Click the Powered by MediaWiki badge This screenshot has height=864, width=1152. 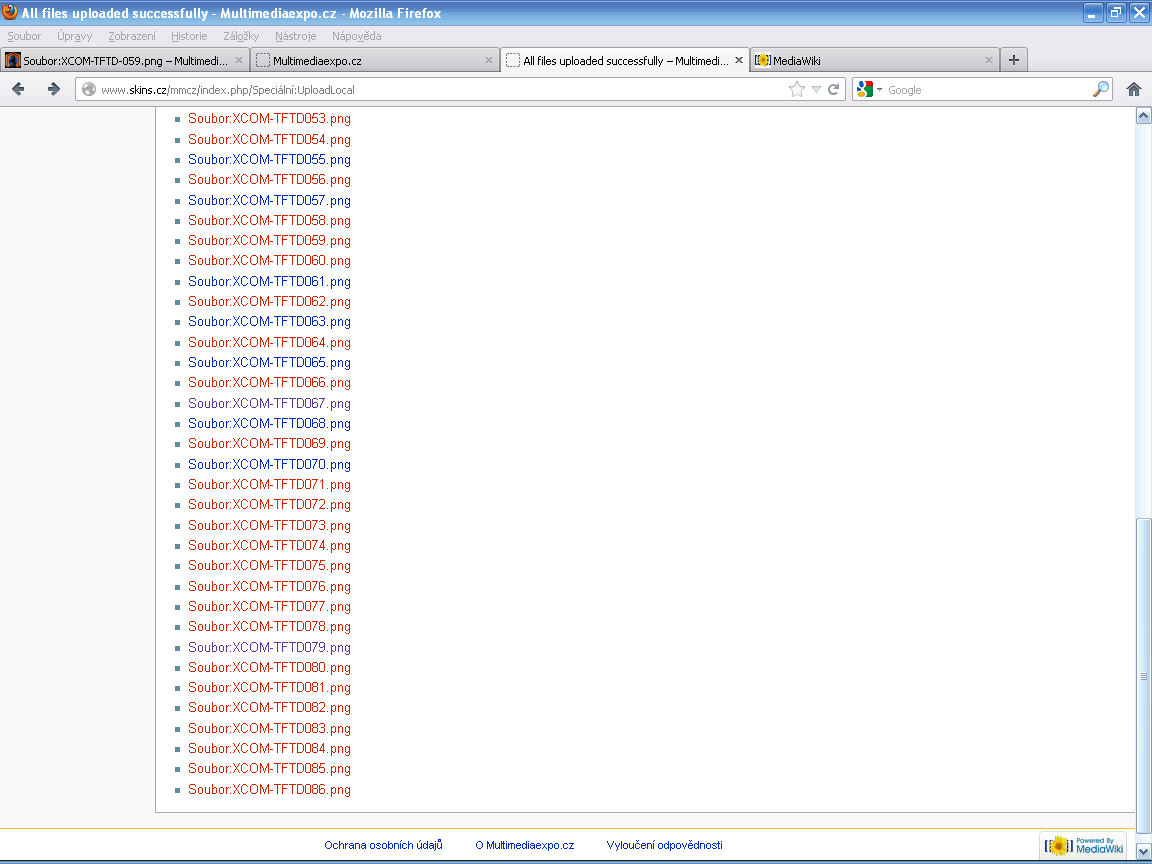pyautogui.click(x=1083, y=845)
